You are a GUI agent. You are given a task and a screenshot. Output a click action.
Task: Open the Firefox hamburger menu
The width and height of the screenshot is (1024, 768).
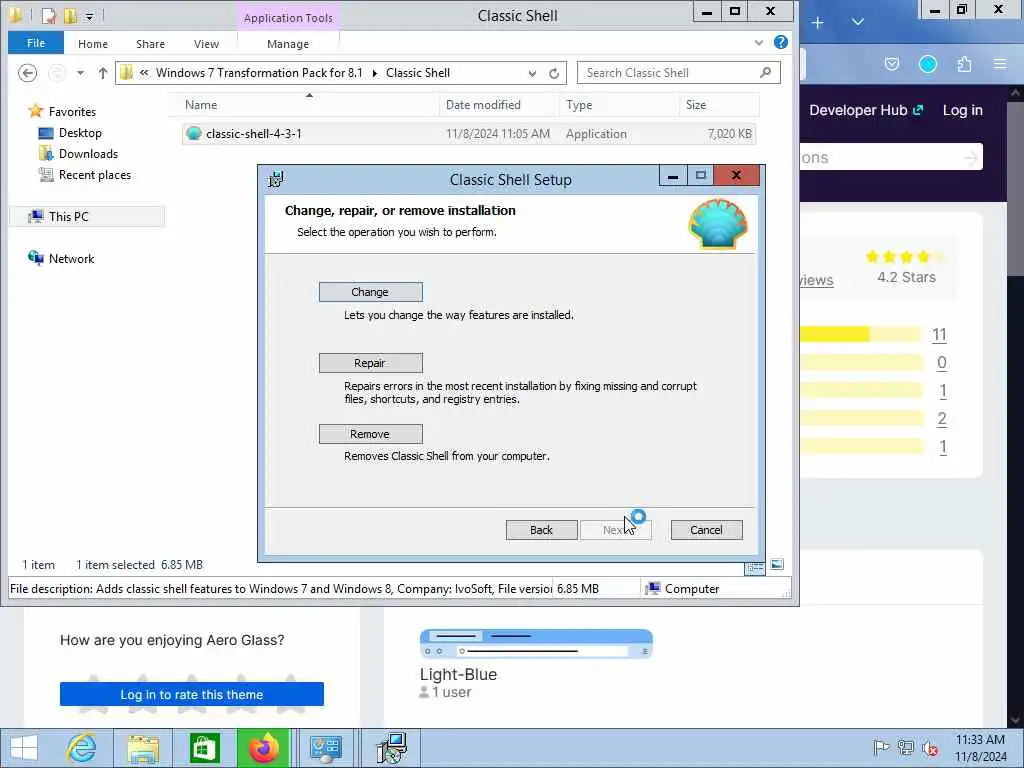click(1000, 64)
